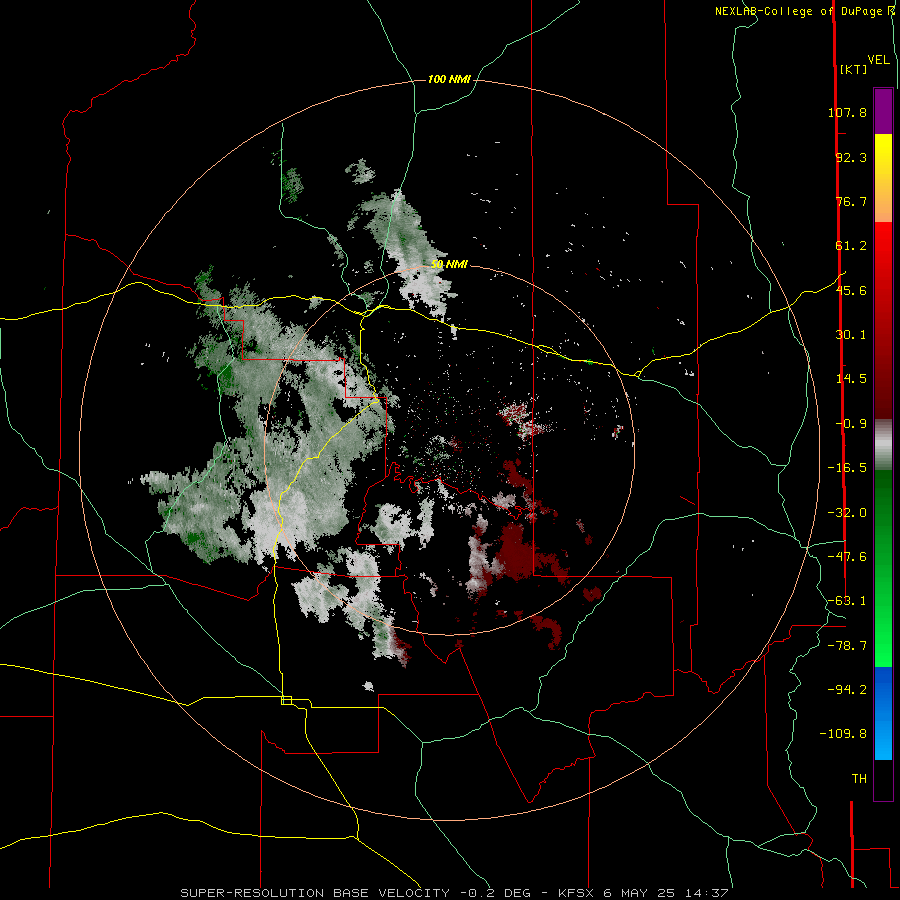Click the 30.1 legend value

click(x=851, y=335)
